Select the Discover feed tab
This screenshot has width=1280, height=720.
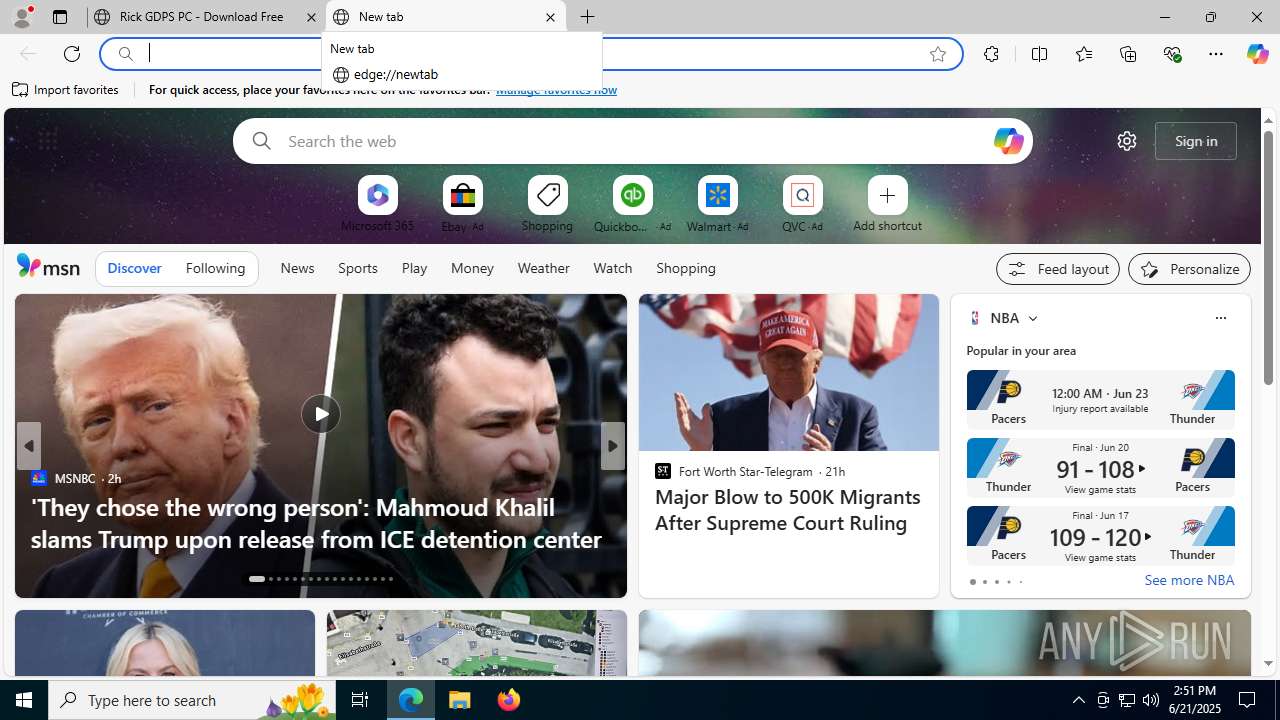tap(134, 268)
